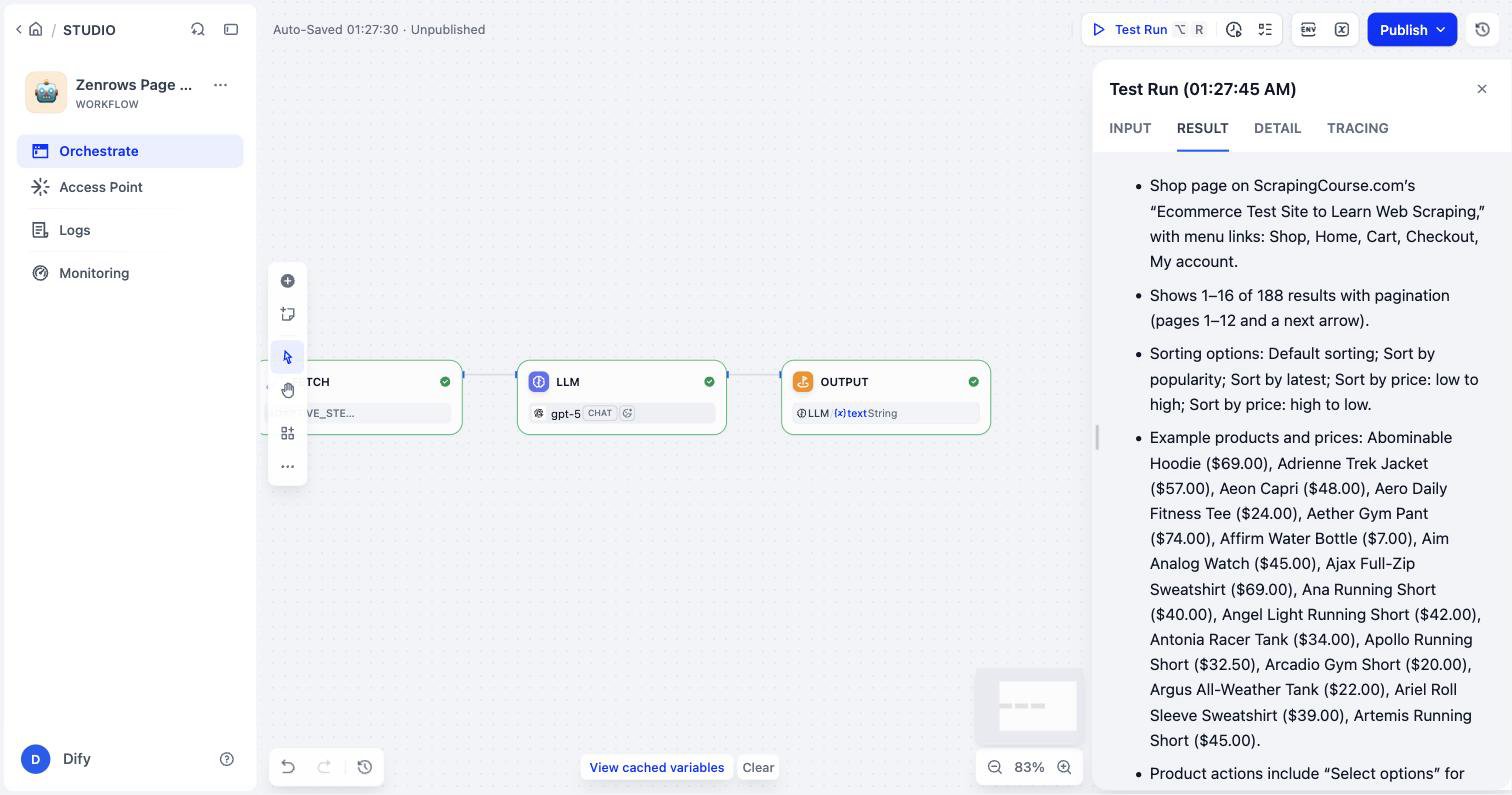Open the app options ellipsis menu

pos(220,85)
